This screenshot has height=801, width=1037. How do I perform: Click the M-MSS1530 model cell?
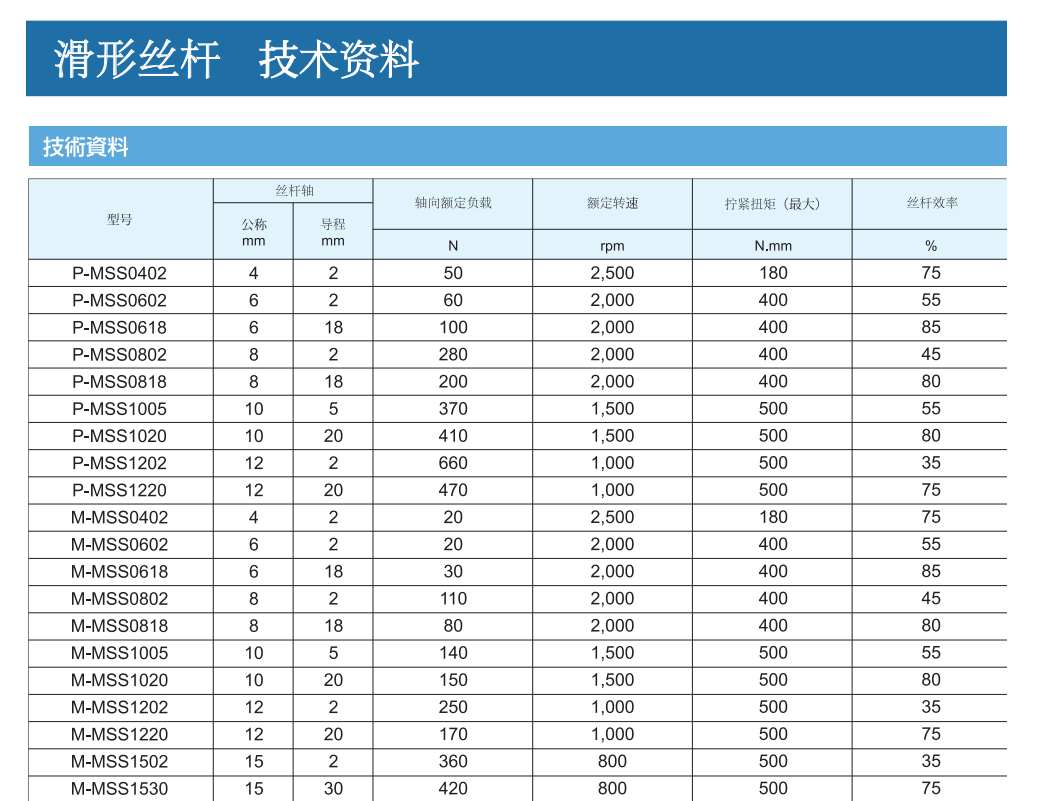[120, 788]
